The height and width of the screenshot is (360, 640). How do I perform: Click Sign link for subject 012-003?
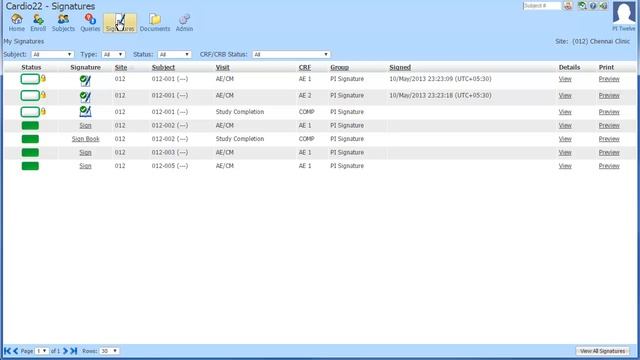pyautogui.click(x=85, y=152)
